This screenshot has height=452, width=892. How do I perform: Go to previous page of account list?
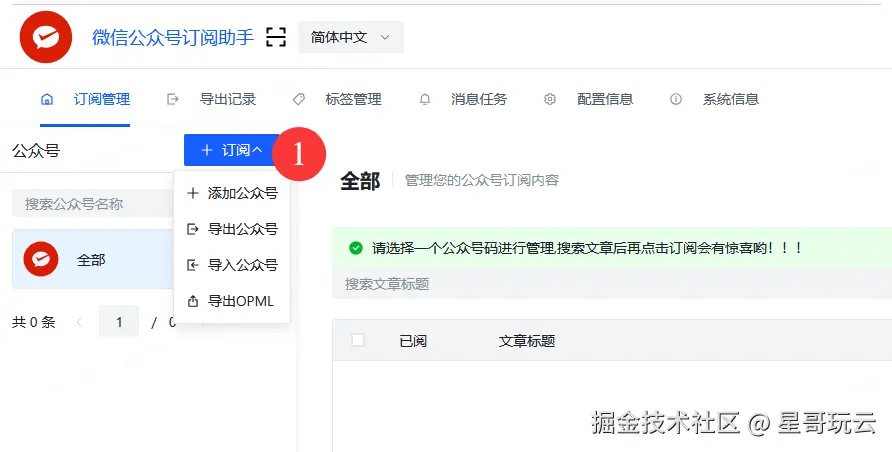[79, 322]
